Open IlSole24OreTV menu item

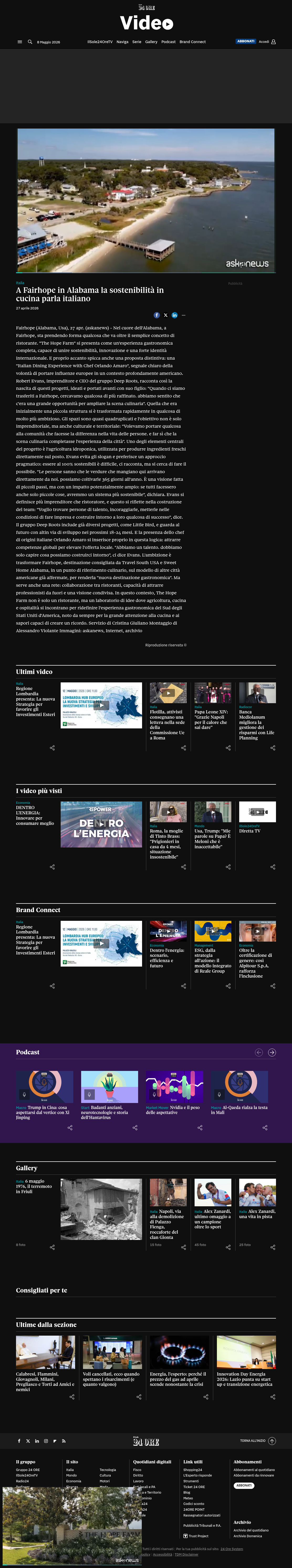100,42
